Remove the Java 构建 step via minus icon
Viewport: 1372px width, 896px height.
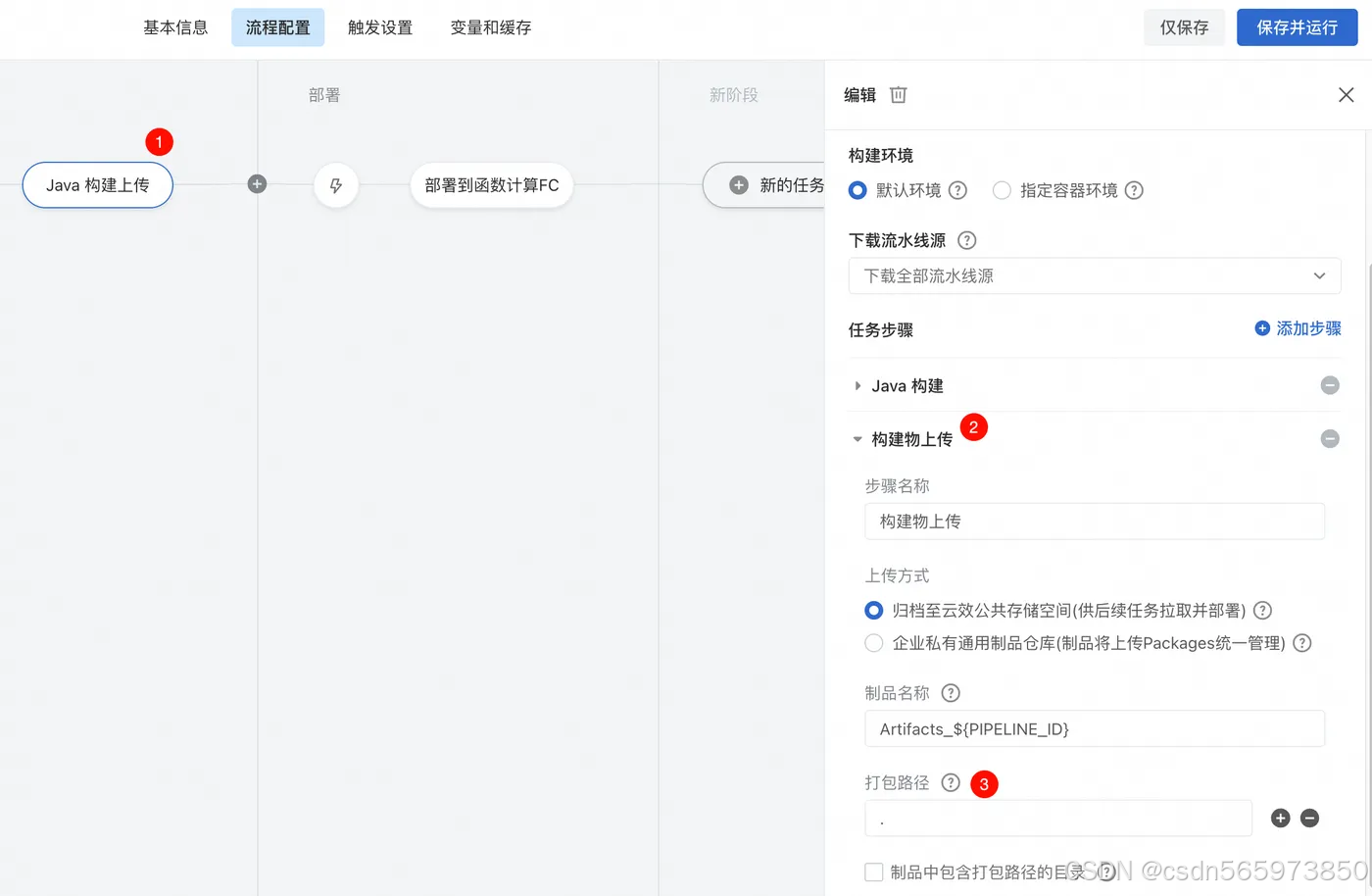click(1330, 384)
